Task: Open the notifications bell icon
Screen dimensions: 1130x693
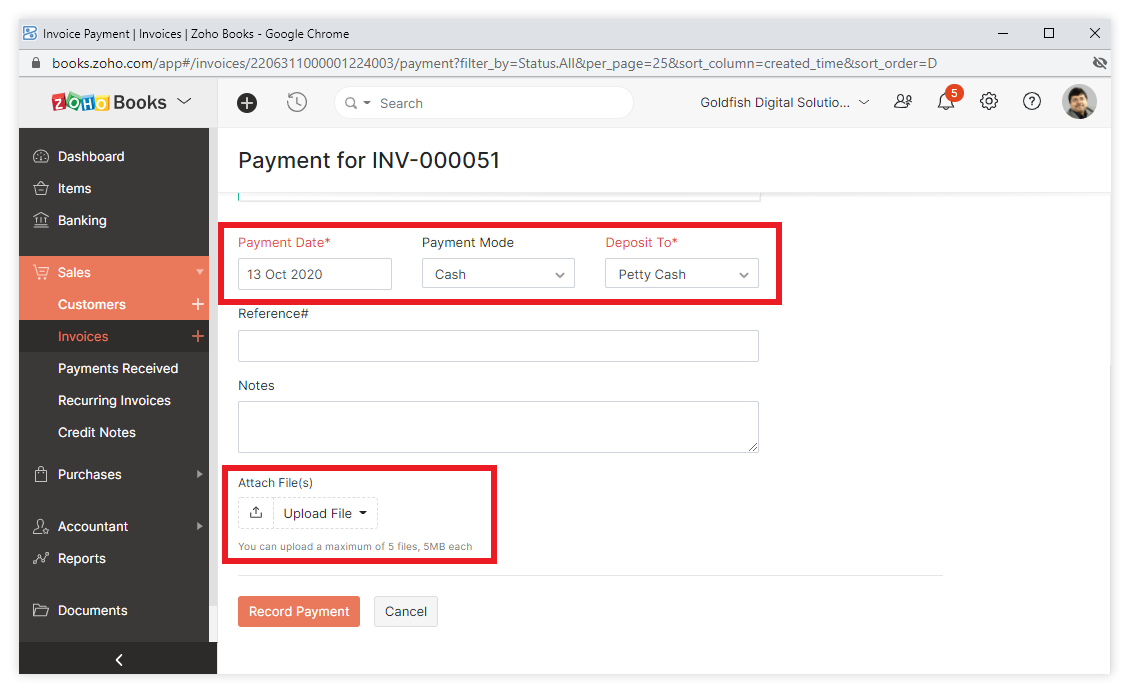Action: (x=945, y=102)
